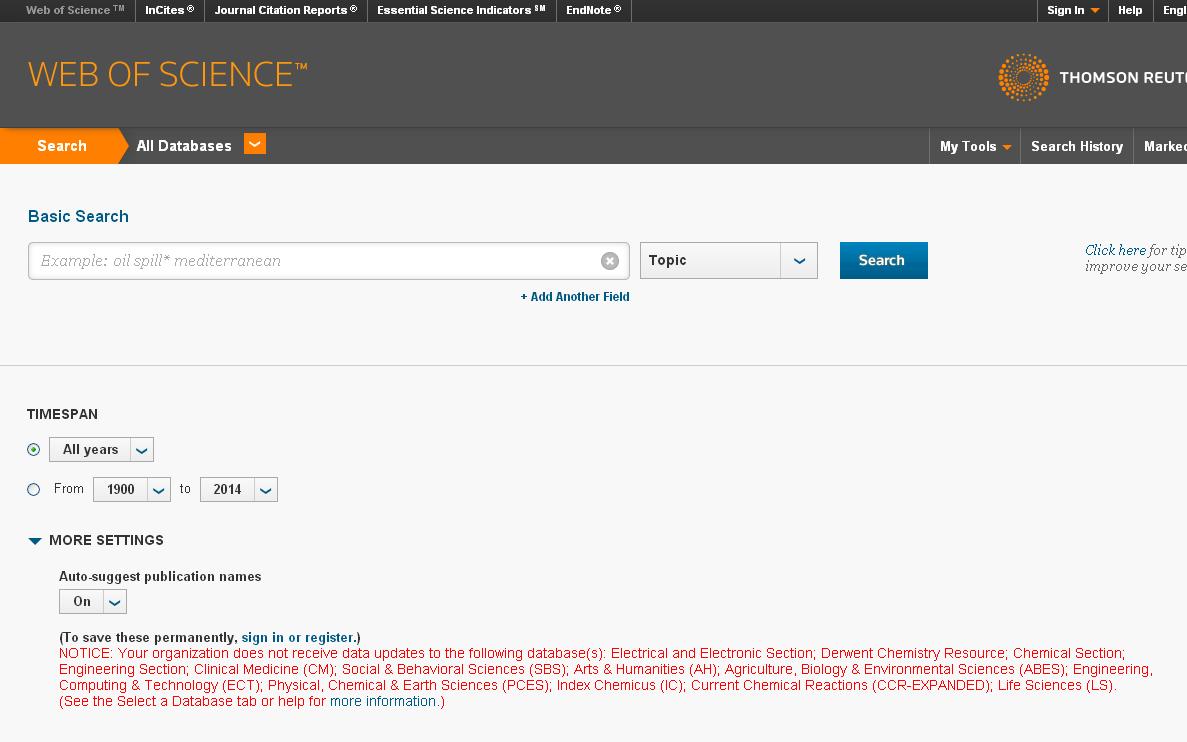Clear the search box with X icon
The height and width of the screenshot is (742, 1187).
pos(609,261)
